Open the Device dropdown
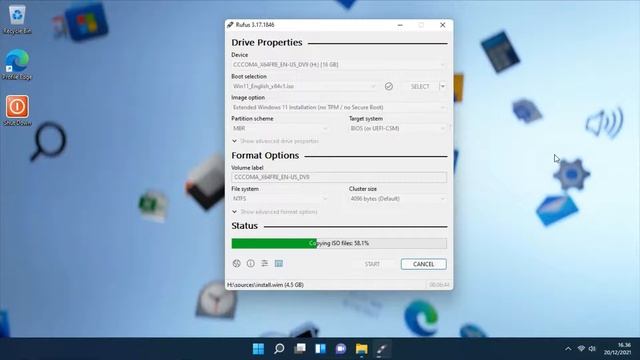The width and height of the screenshot is (640, 360). pyautogui.click(x=339, y=64)
